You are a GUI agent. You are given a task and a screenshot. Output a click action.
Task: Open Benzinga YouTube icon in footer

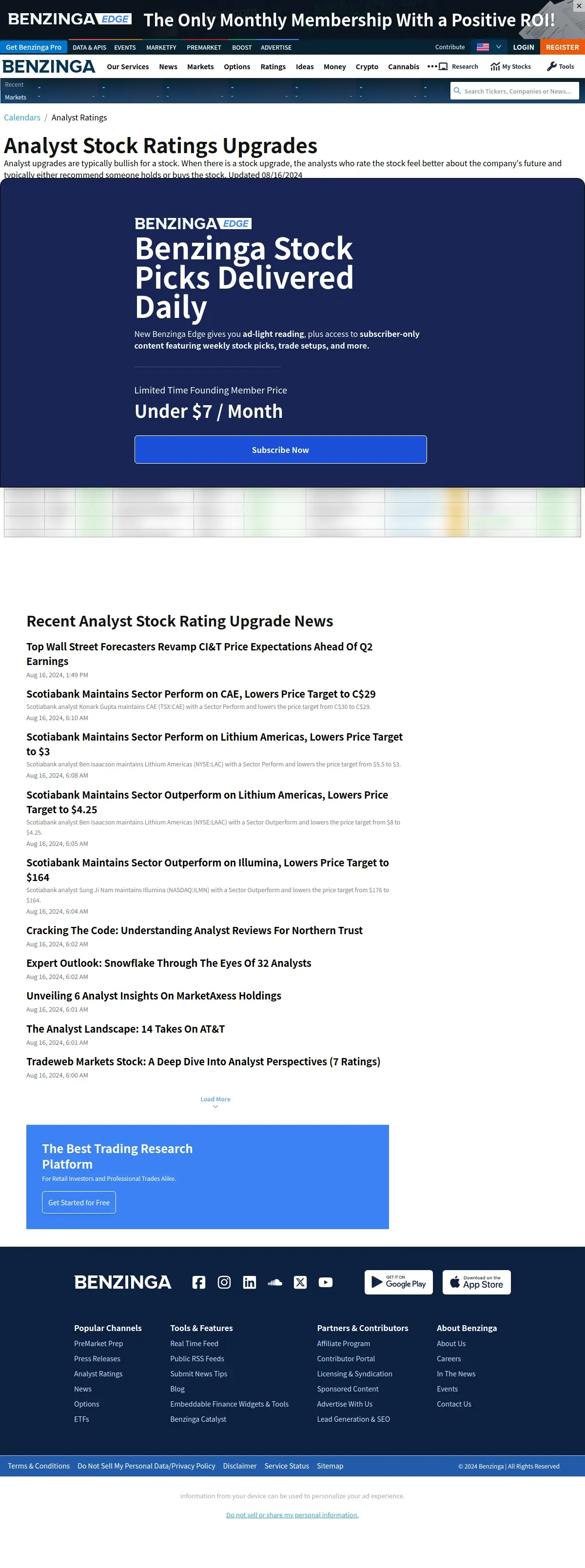click(326, 1282)
